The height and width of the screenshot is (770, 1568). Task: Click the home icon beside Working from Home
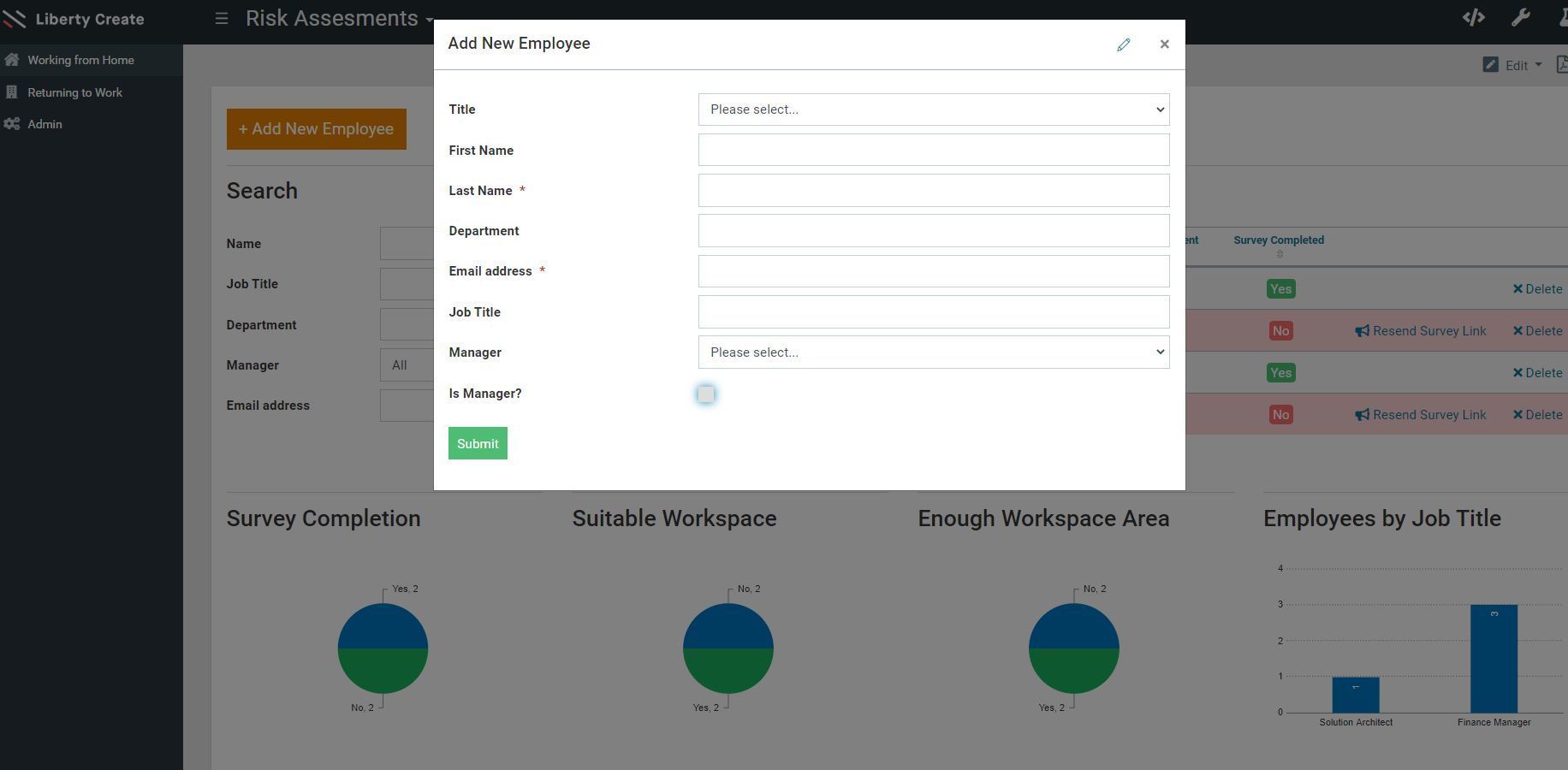[12, 60]
